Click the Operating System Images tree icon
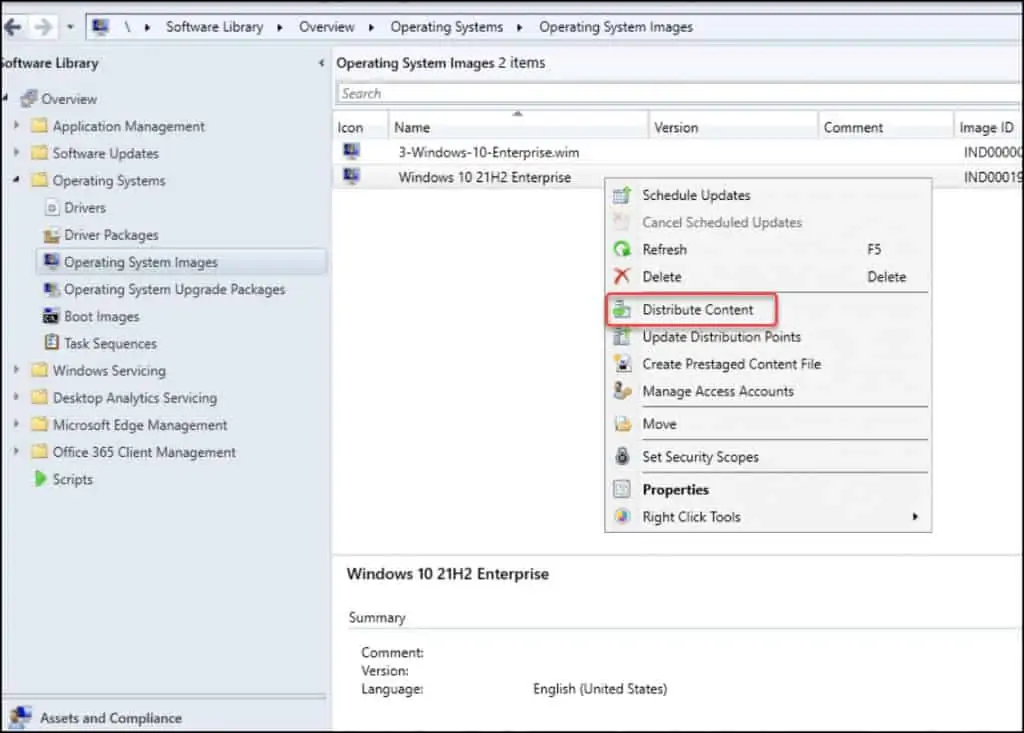The image size is (1024, 733). [x=51, y=262]
